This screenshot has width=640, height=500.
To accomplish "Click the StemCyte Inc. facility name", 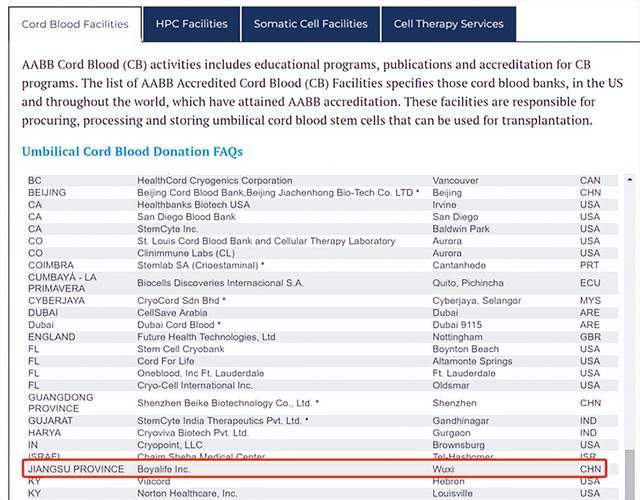I will click(x=169, y=229).
